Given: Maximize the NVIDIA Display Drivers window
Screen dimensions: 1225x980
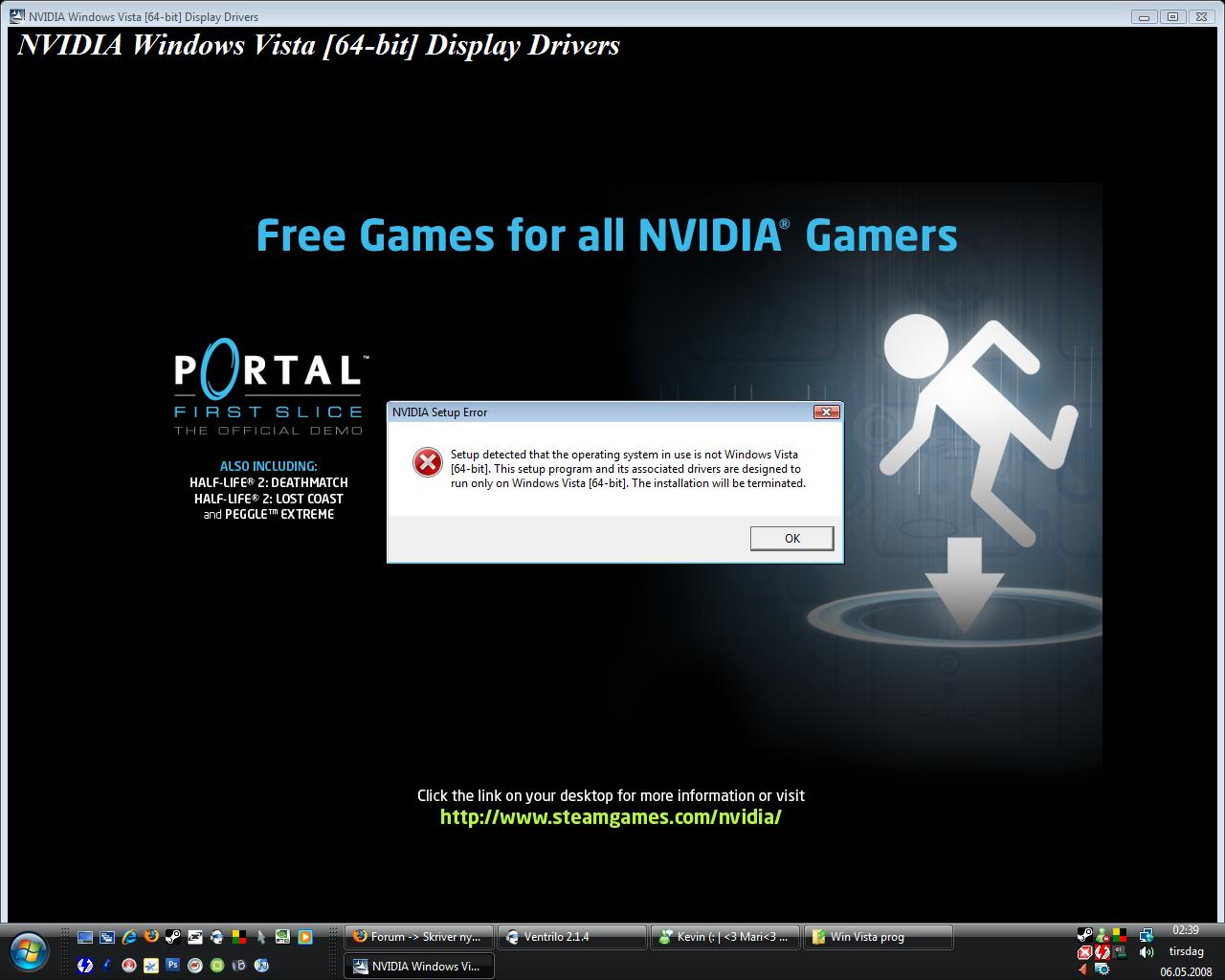Looking at the screenshot, I should click(1172, 17).
